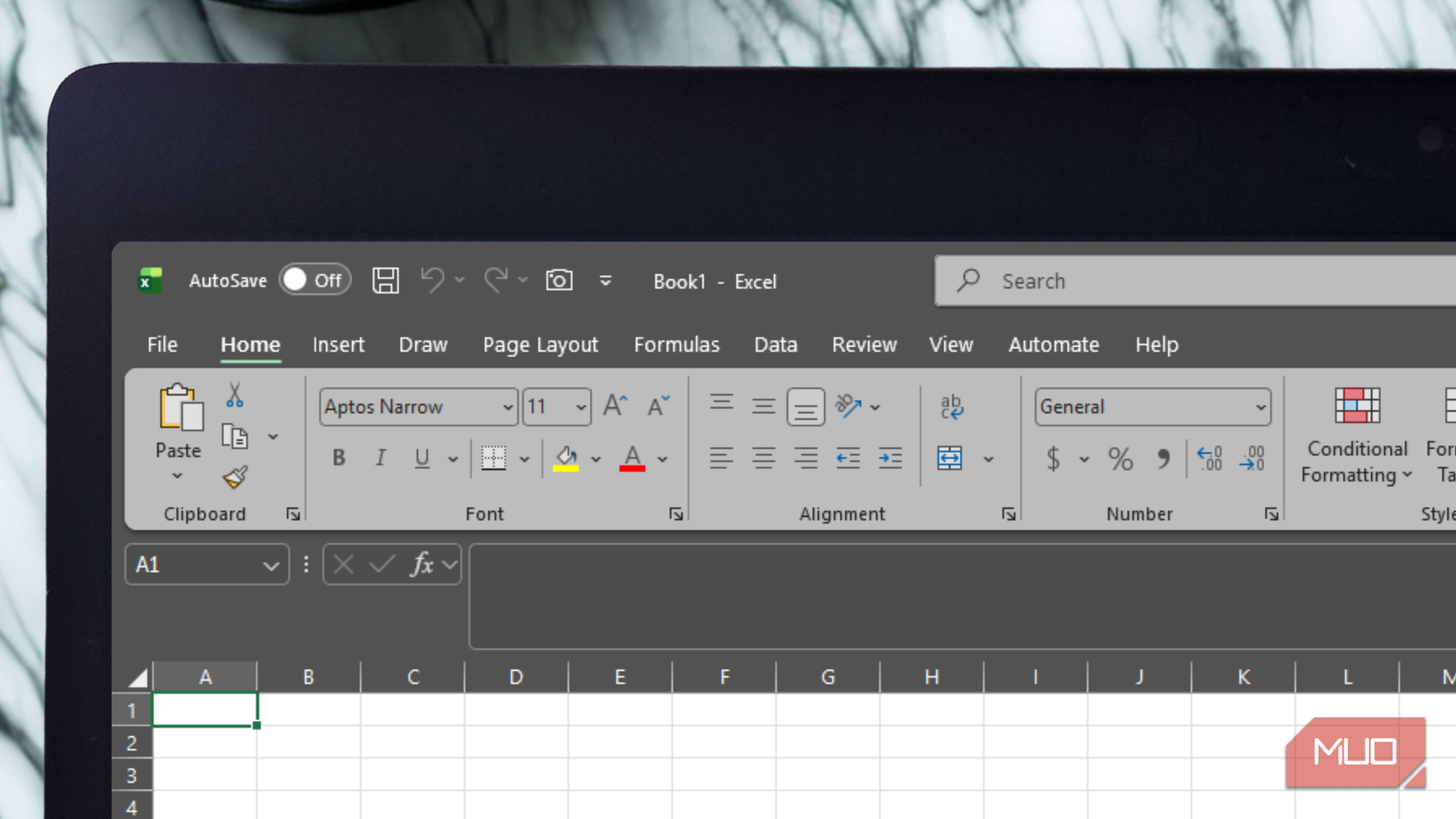Viewport: 1456px width, 819px height.
Task: Decrease the indent
Action: coord(848,458)
